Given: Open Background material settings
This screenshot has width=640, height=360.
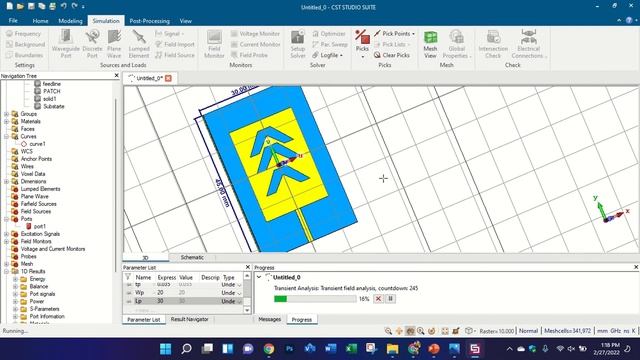Looking at the screenshot, I should point(25,44).
